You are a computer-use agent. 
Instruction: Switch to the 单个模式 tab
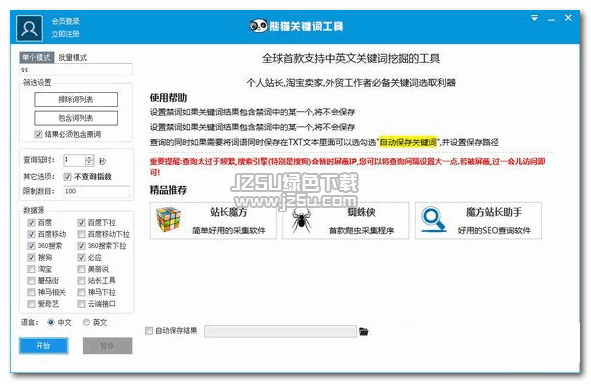pyautogui.click(x=37, y=57)
